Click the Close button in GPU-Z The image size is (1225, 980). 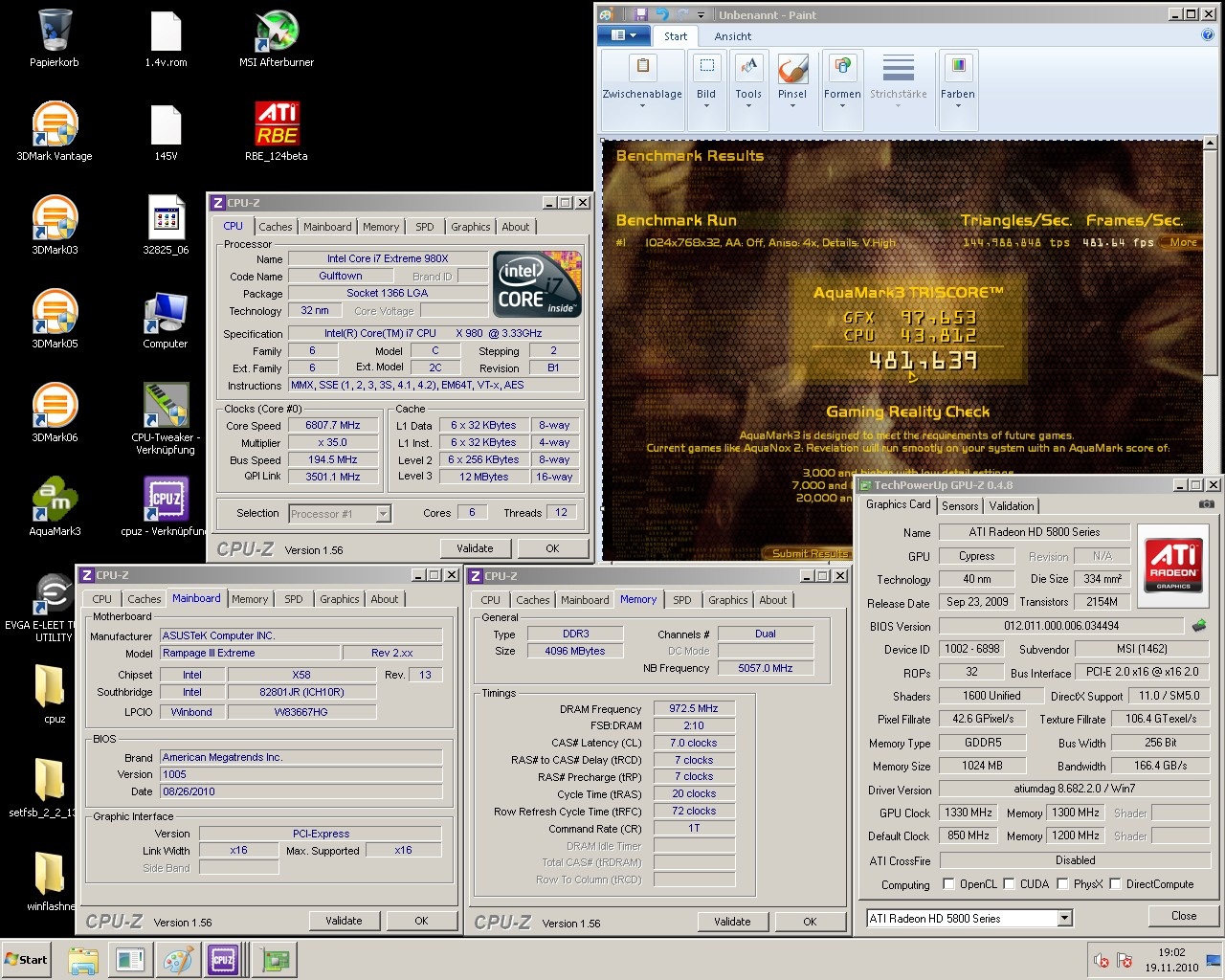click(1184, 916)
